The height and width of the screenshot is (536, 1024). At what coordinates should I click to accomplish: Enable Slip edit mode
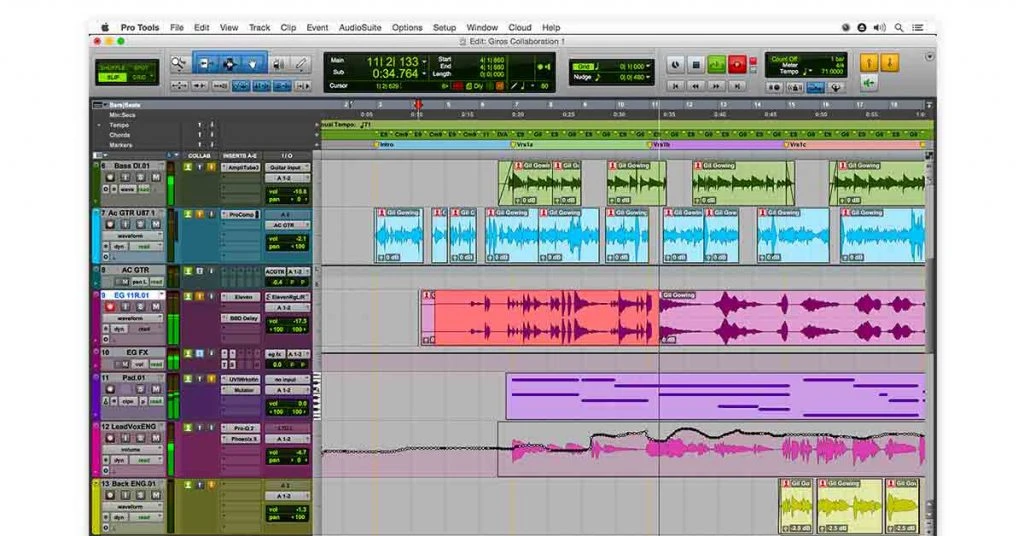point(111,77)
